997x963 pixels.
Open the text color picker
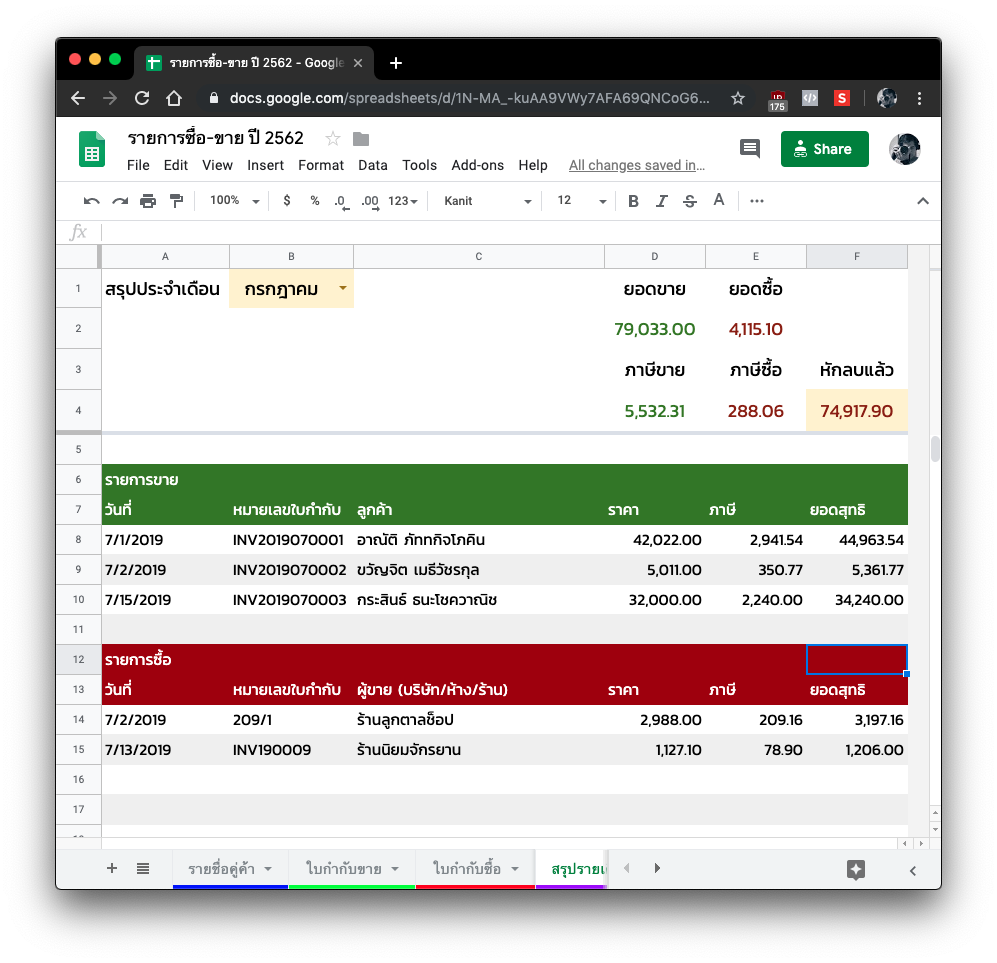pyautogui.click(x=719, y=201)
